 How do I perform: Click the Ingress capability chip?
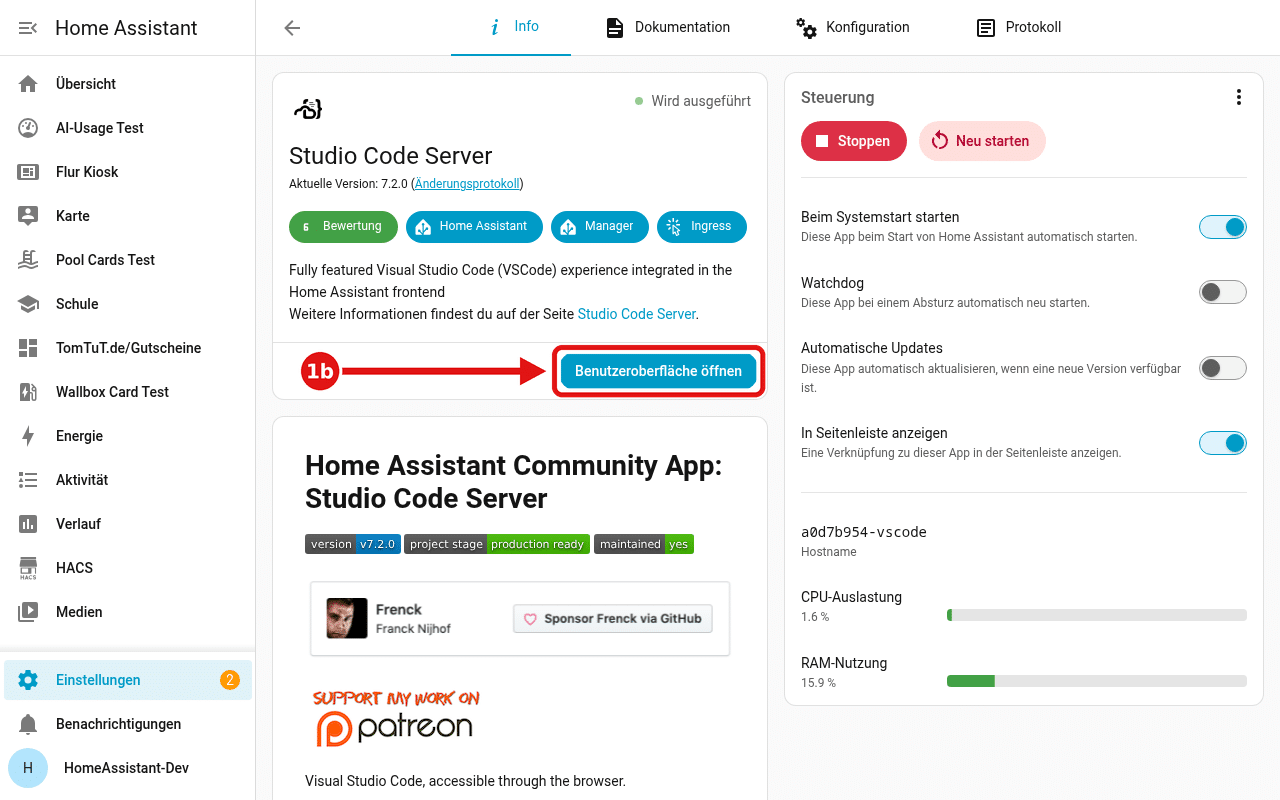[702, 227]
